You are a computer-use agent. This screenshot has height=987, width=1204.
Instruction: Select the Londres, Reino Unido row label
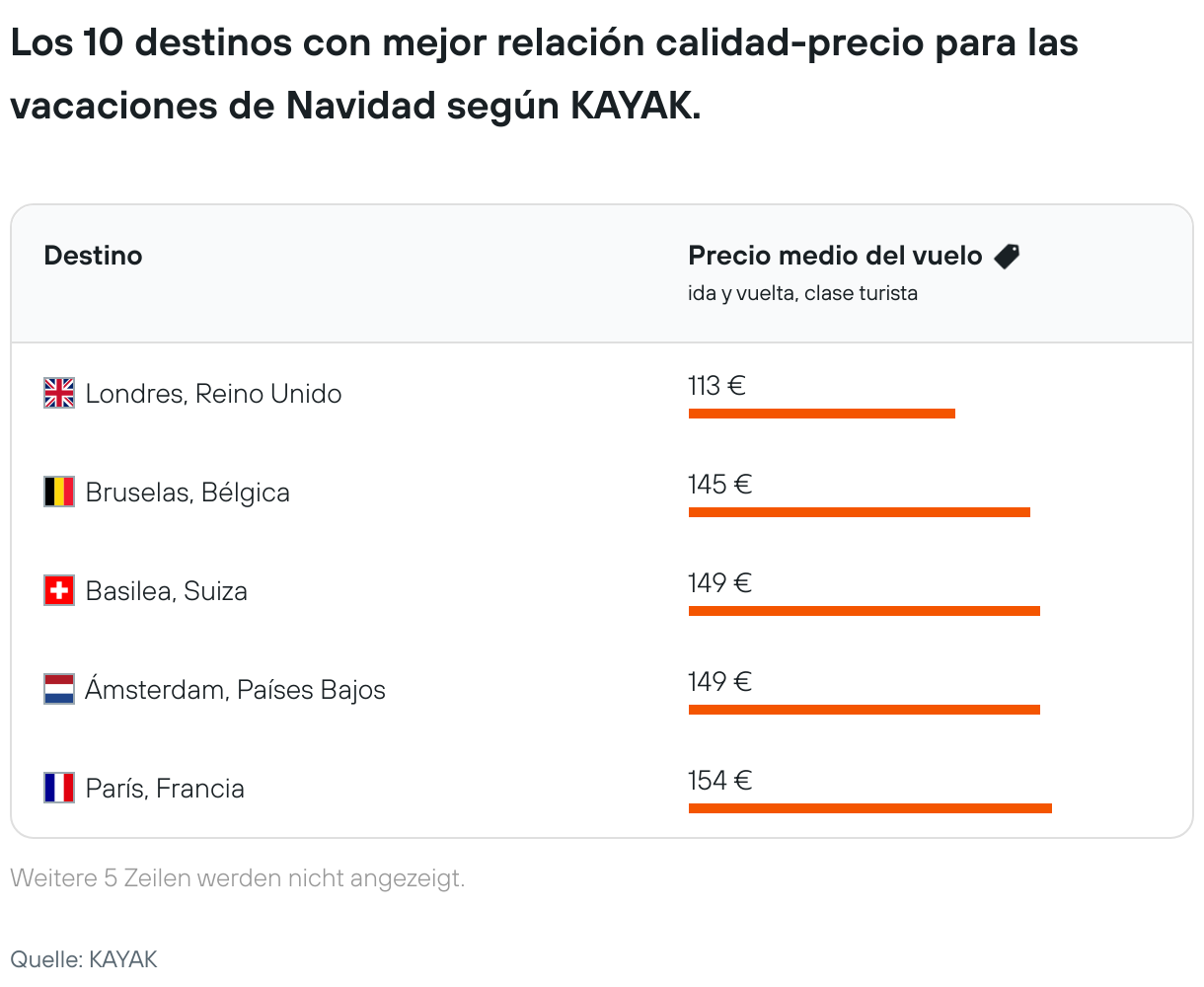click(213, 394)
